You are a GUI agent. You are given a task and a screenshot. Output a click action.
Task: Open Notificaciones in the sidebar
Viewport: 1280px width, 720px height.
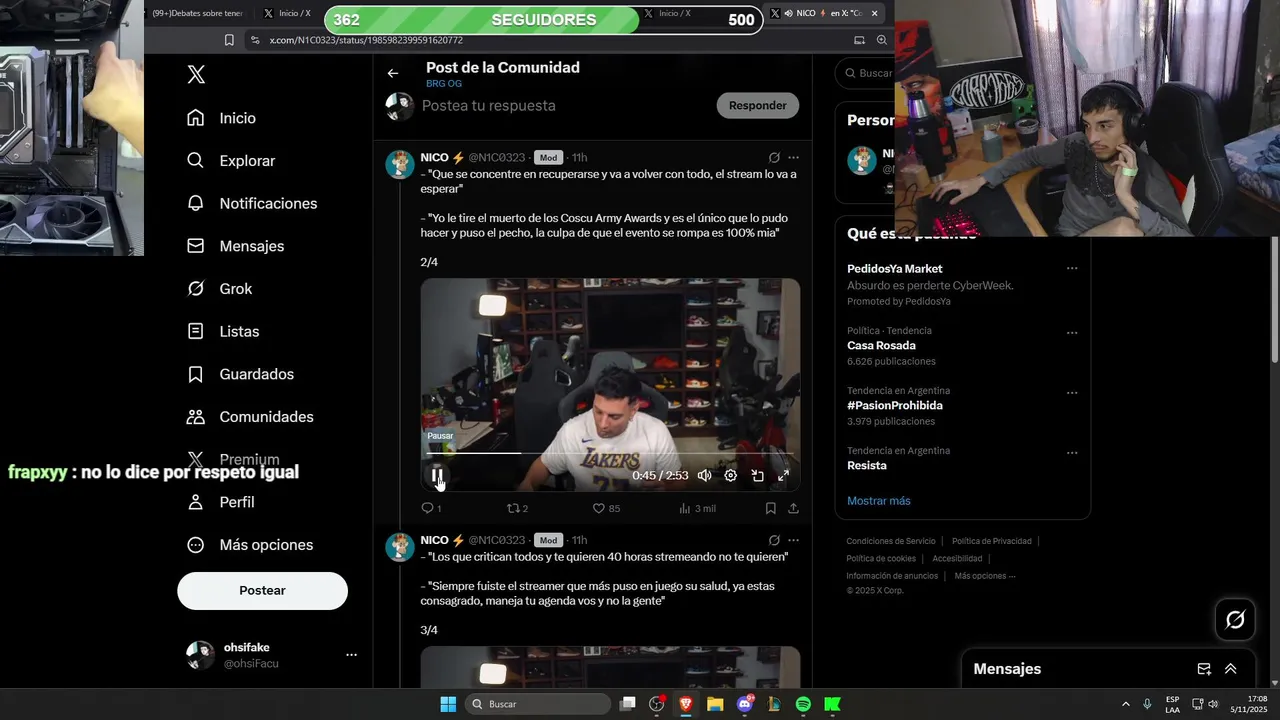[x=252, y=203]
